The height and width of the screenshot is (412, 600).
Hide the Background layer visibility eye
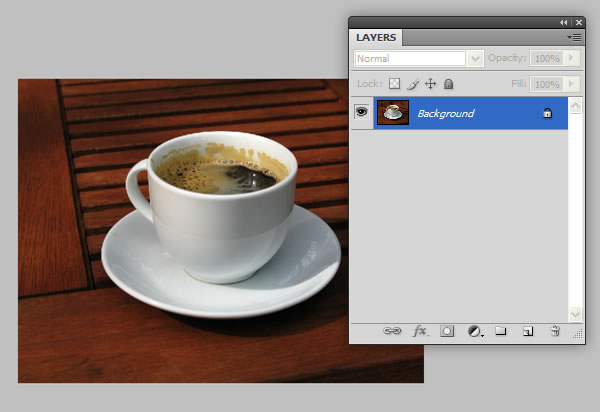point(362,112)
